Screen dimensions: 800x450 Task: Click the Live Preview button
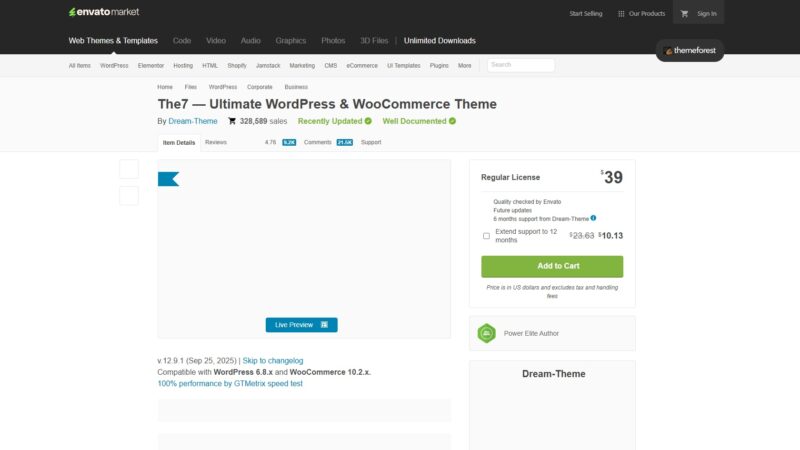tap(301, 325)
